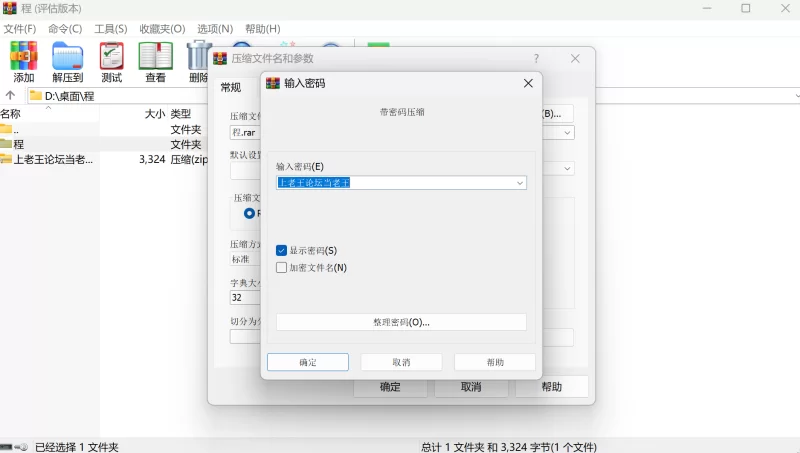800x453 pixels.
Task: Enable the 加密文件名(N) checkbox
Action: [x=282, y=268]
